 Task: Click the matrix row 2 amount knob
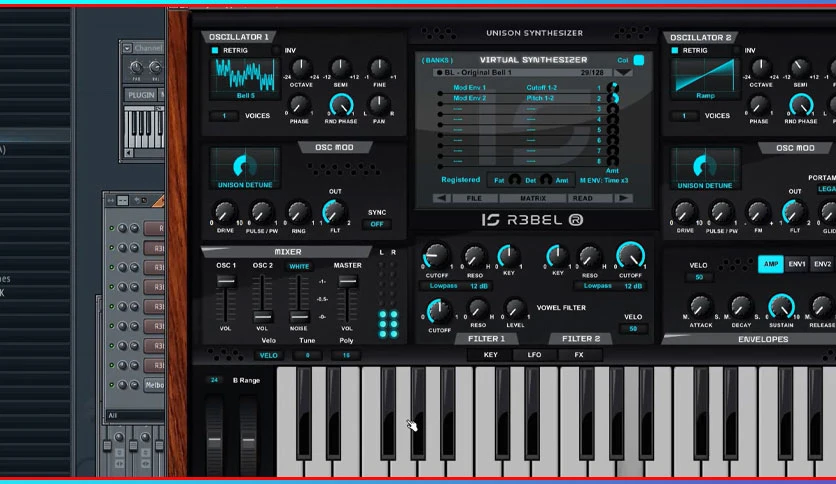click(613, 98)
